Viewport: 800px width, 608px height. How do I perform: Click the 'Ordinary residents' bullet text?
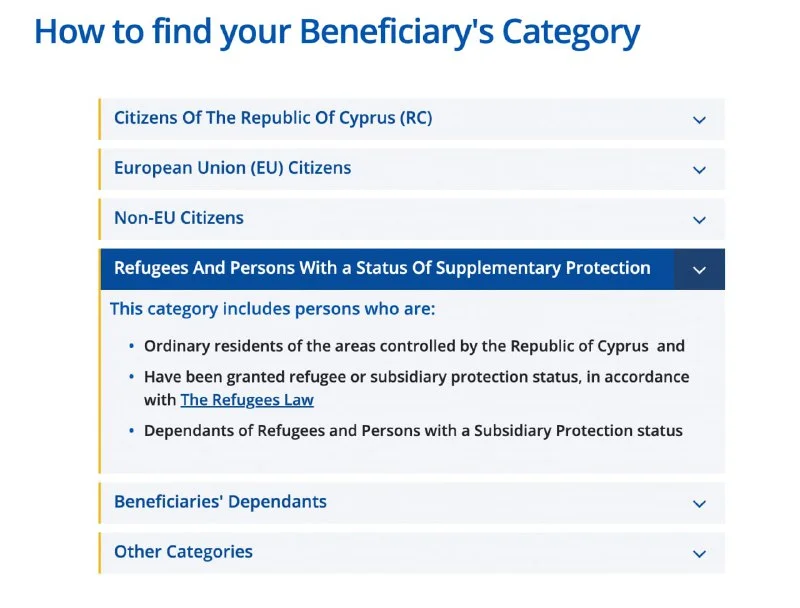pyautogui.click(x=414, y=346)
